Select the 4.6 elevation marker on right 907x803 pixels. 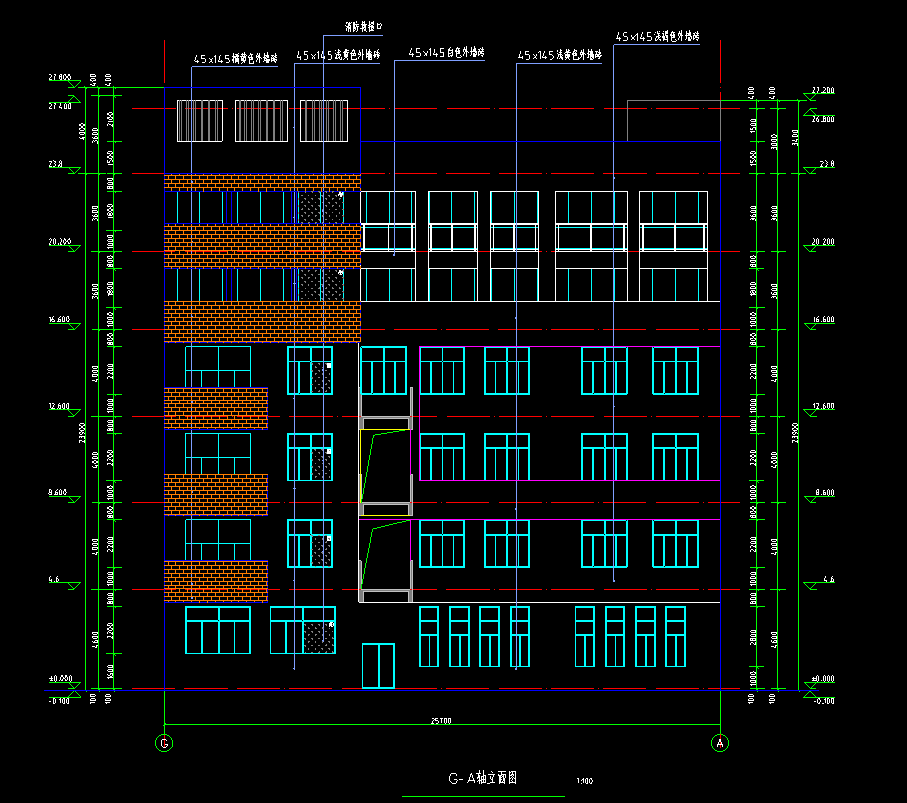click(823, 579)
